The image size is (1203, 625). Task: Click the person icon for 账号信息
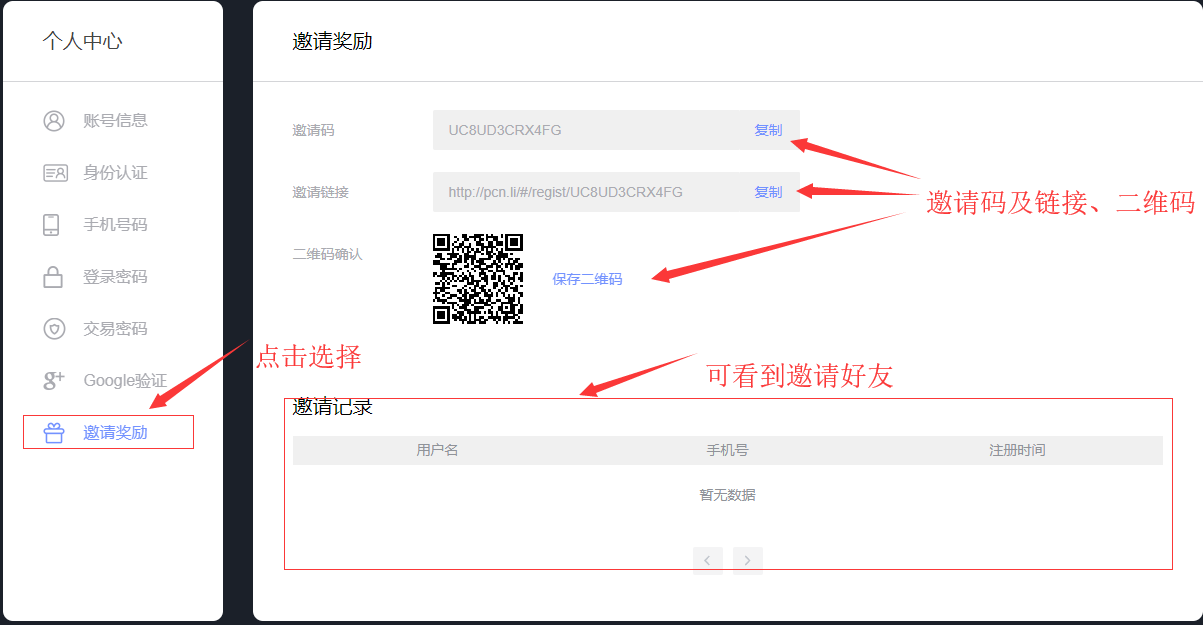click(54, 121)
